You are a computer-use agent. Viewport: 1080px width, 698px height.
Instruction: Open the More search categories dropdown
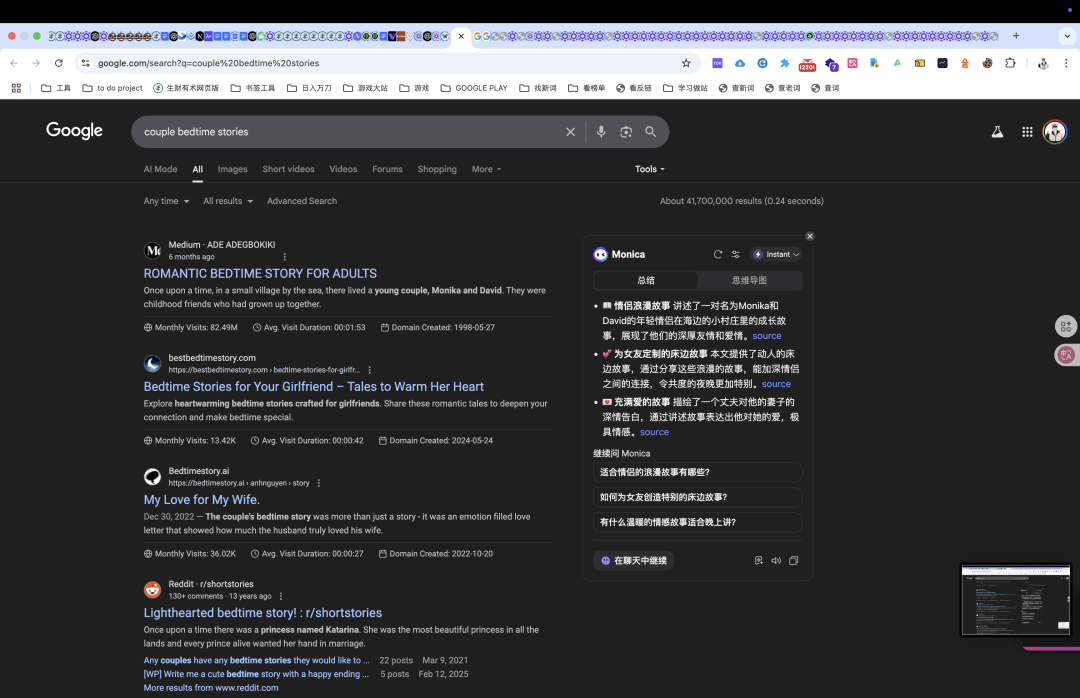486,169
